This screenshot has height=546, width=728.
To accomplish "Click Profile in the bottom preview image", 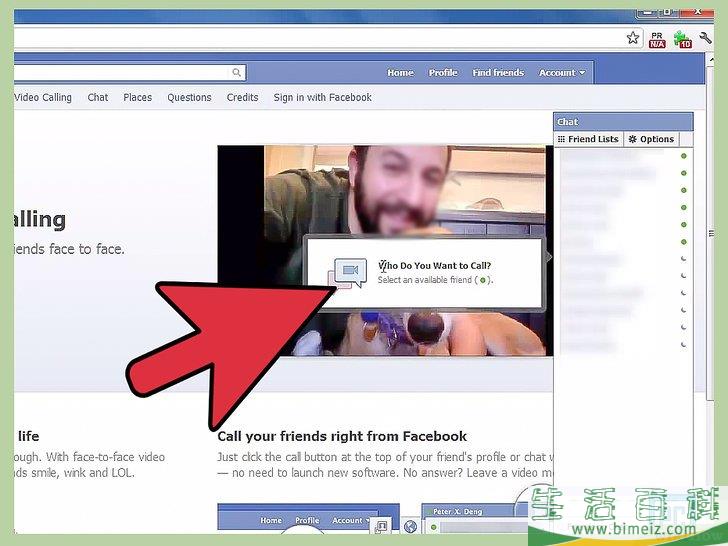I will tap(307, 520).
